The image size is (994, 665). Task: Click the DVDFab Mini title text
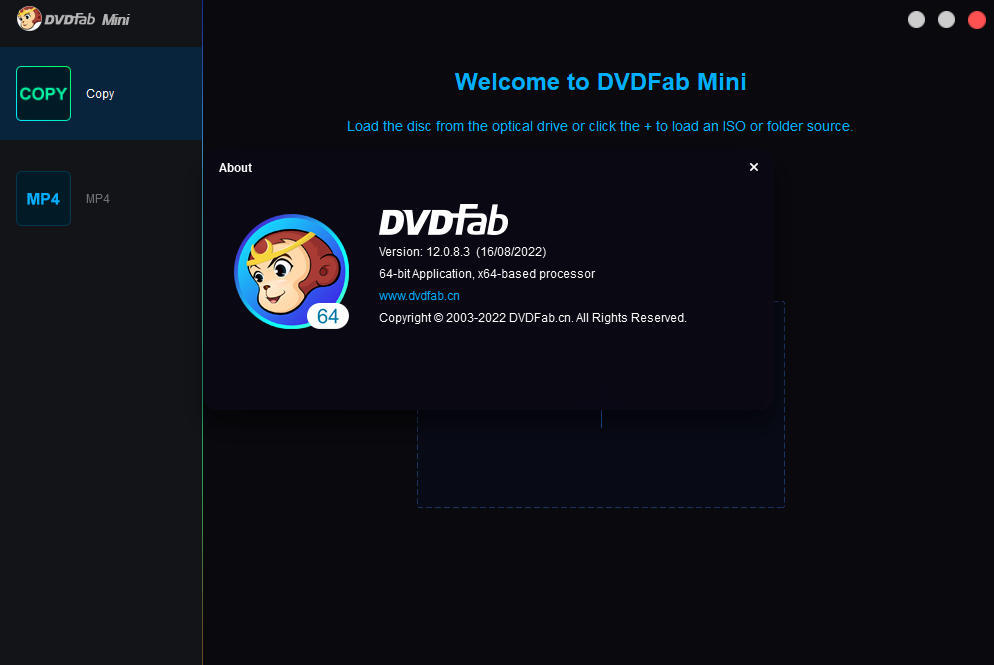point(87,20)
